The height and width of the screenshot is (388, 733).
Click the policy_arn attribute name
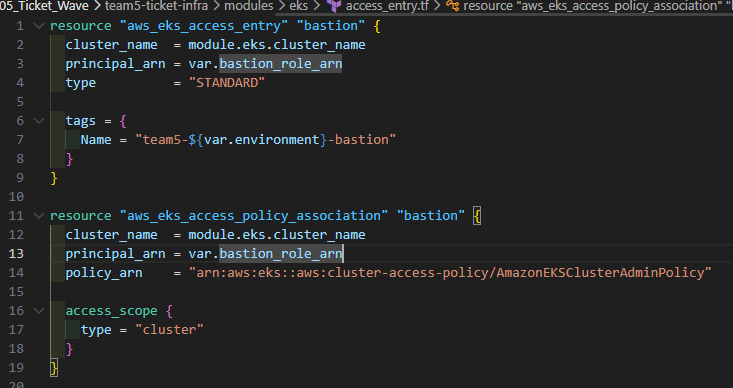(104, 273)
